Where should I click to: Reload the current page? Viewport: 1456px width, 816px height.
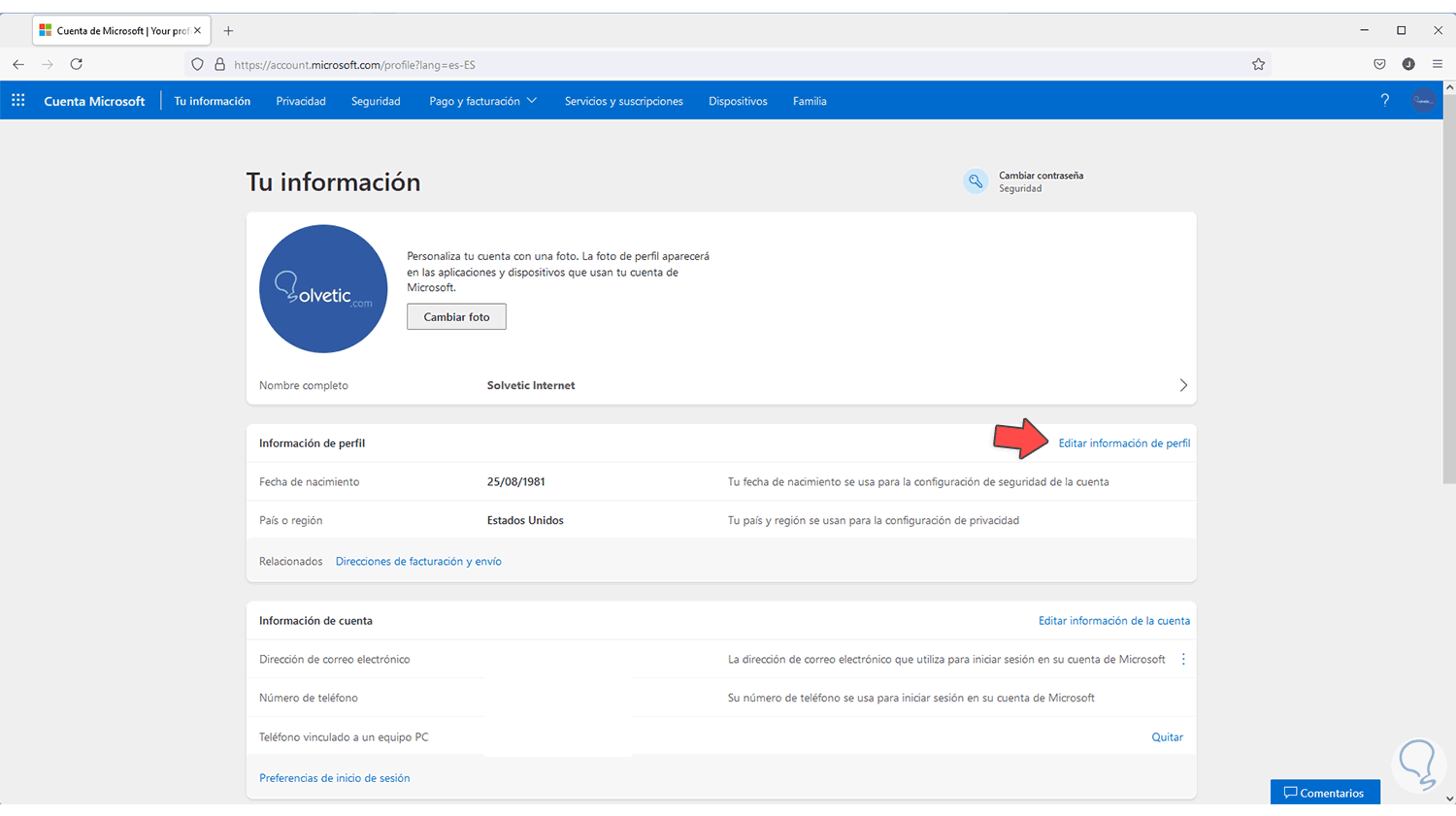pos(77,64)
